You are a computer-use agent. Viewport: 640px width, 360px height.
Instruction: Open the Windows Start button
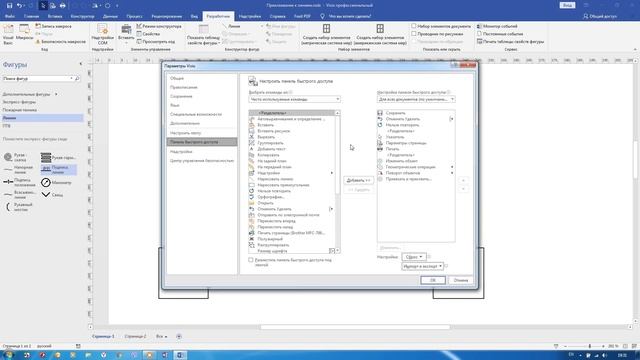point(8,355)
